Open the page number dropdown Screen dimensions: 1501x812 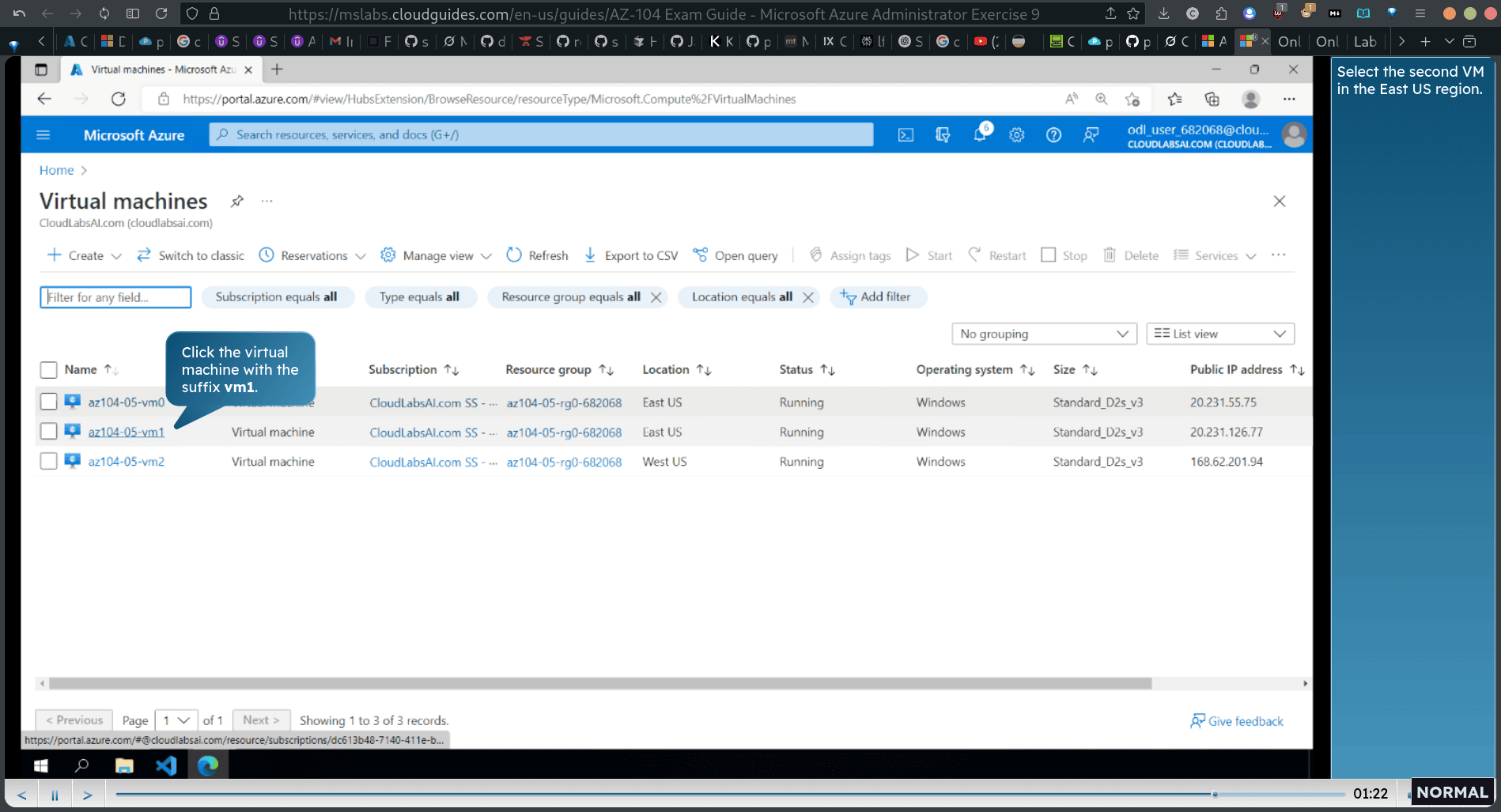pos(176,720)
